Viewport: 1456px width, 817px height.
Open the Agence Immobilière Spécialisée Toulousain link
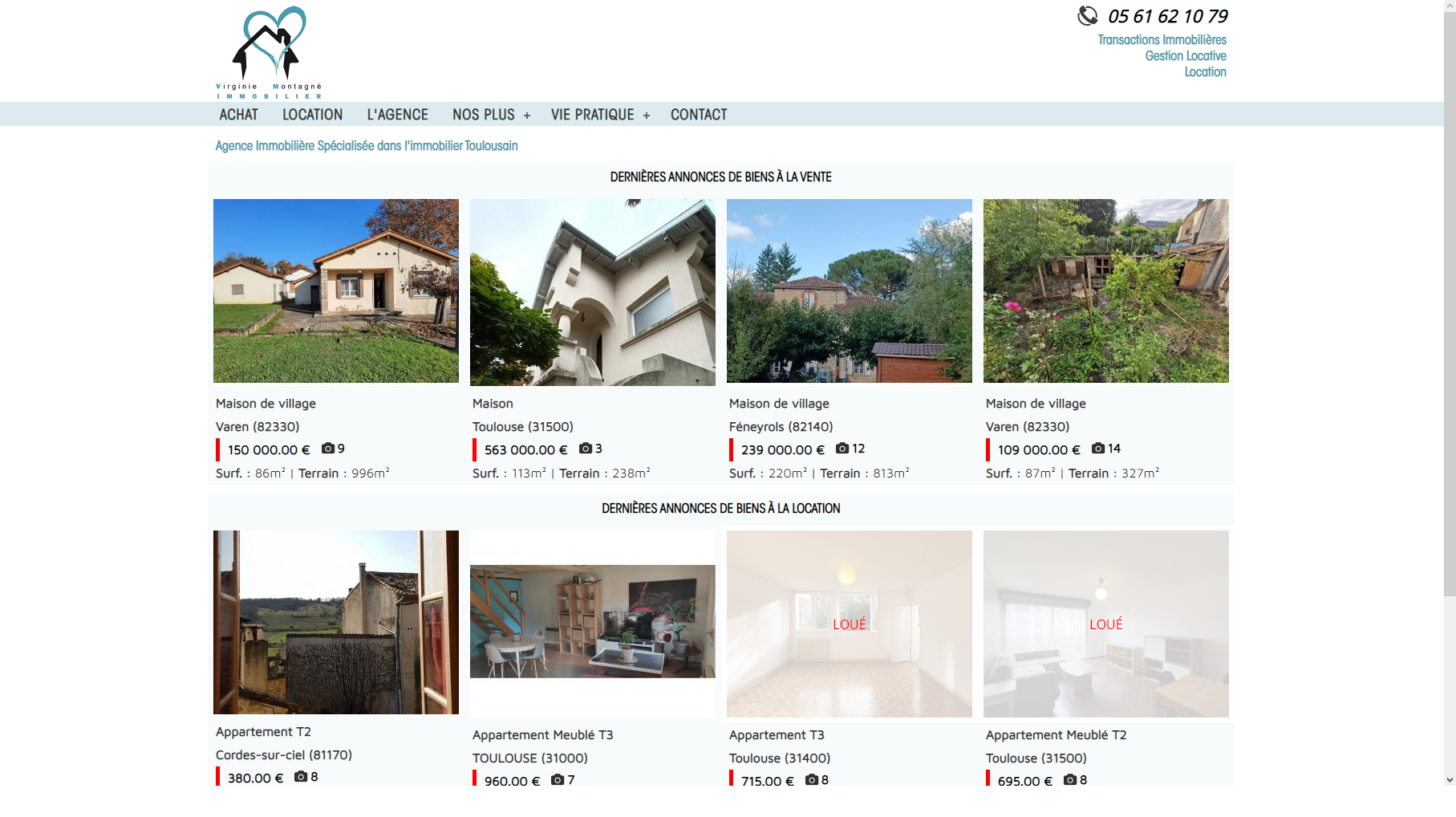tap(366, 145)
